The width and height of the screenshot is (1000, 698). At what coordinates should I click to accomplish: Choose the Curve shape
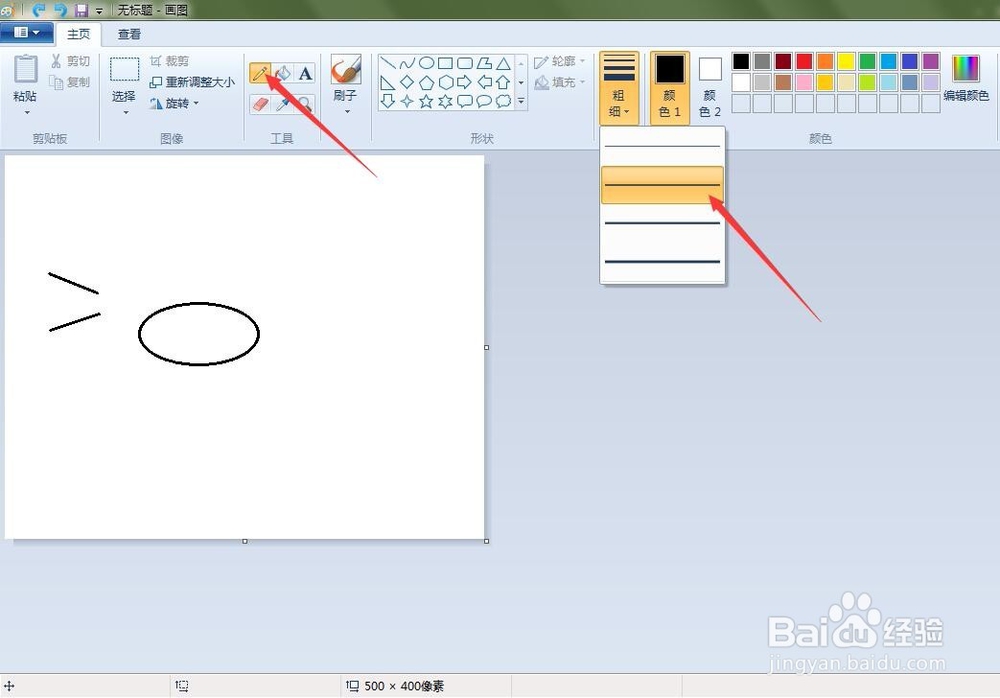407,63
